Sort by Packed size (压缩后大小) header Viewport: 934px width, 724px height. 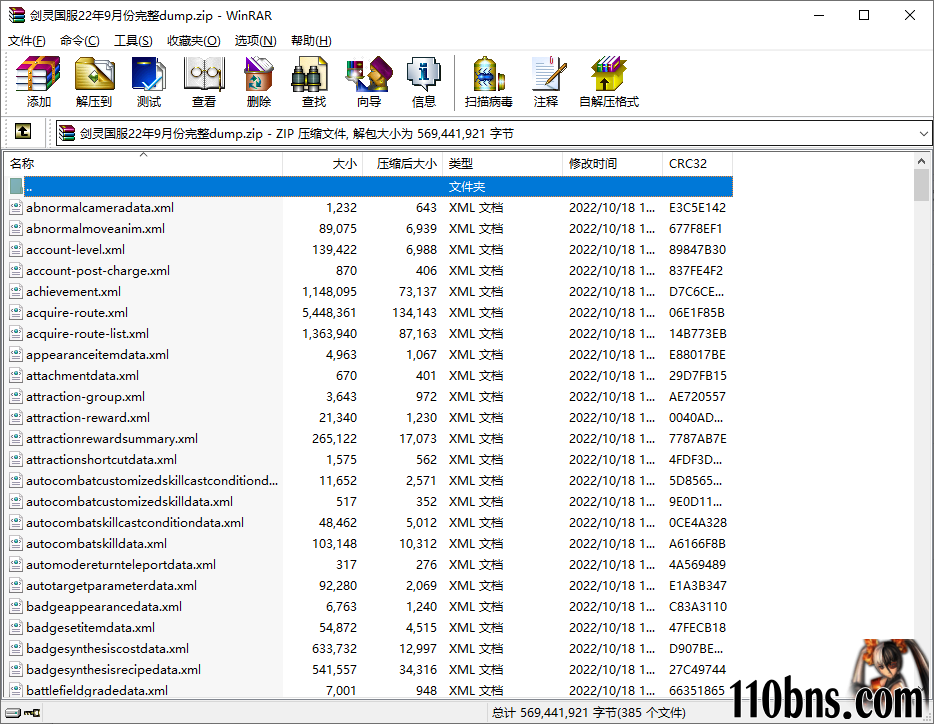(402, 163)
